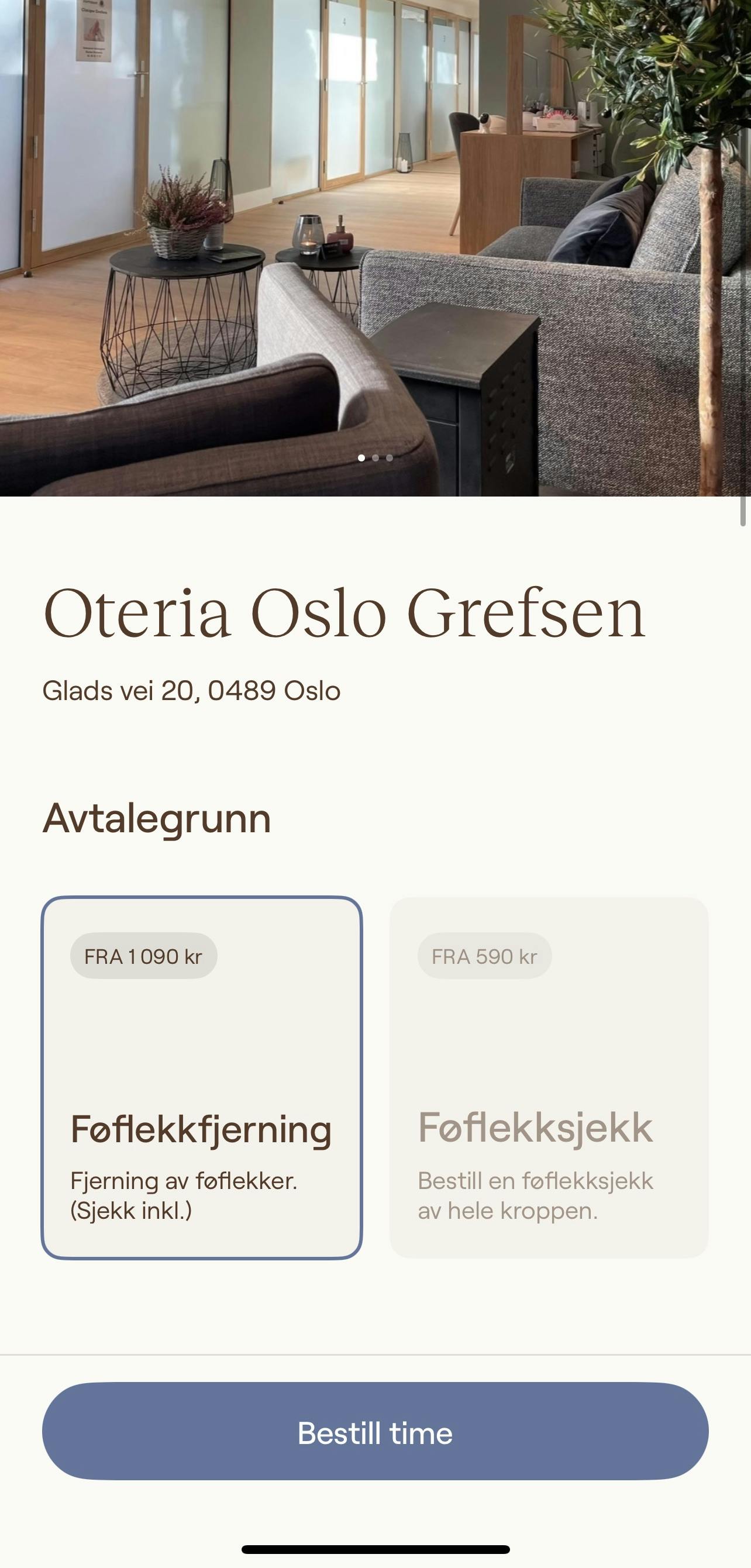Click the Føflekkfjerning heading text

tap(201, 1130)
